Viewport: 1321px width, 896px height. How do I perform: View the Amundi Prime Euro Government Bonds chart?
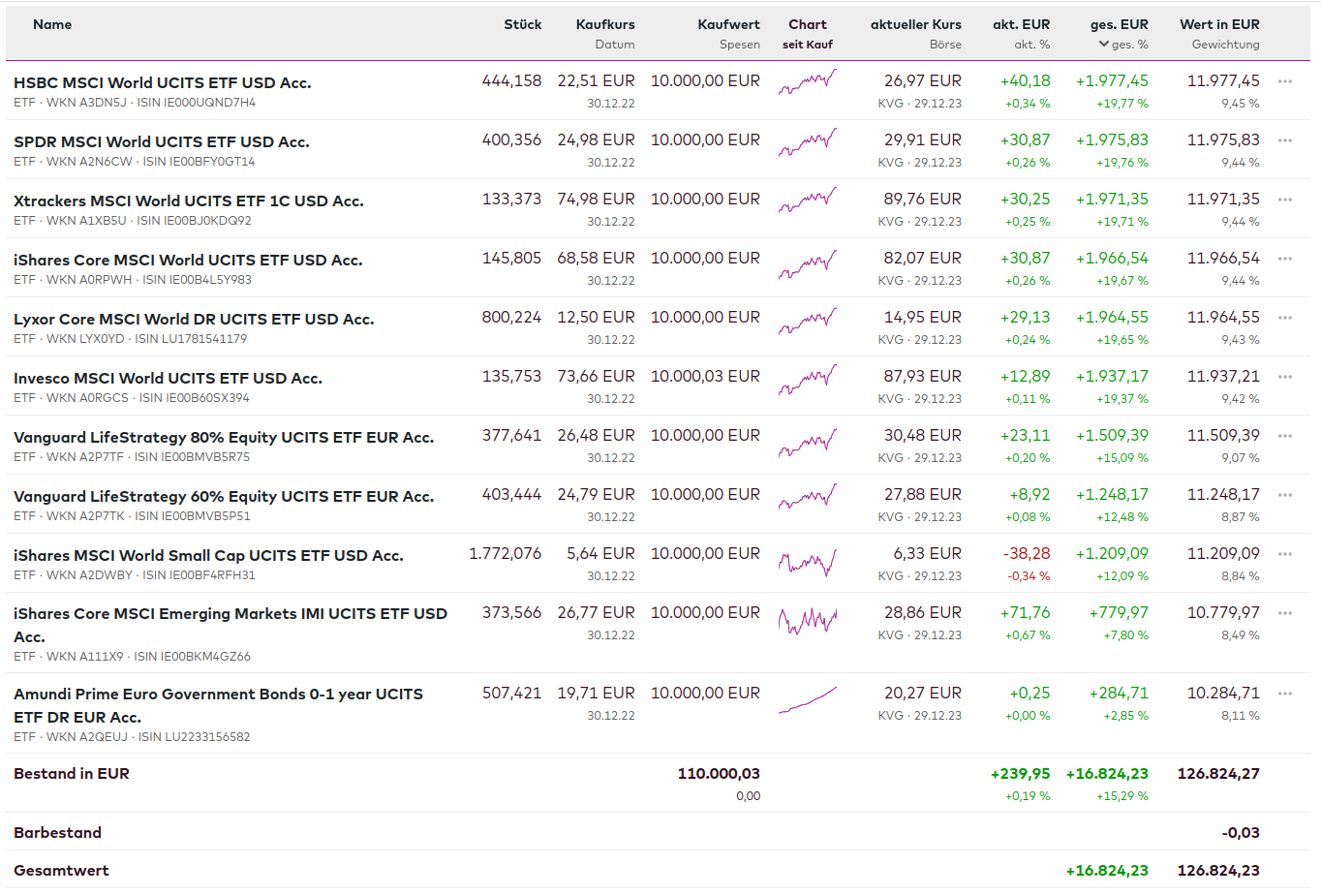[807, 700]
